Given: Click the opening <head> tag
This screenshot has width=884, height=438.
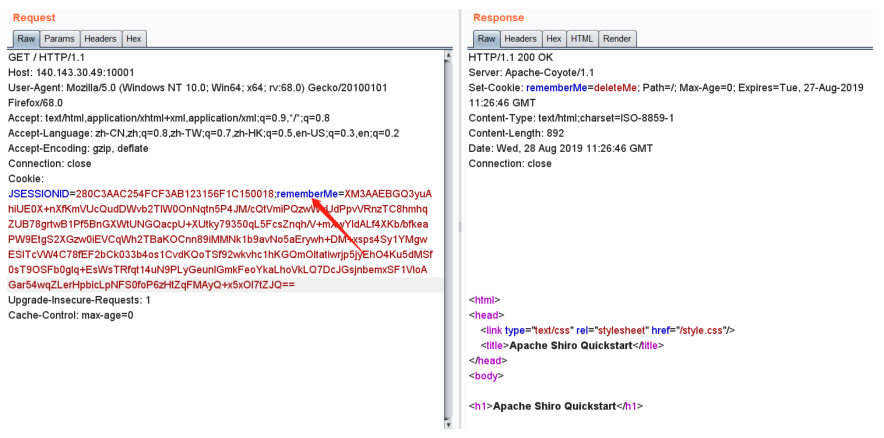Looking at the screenshot, I should [487, 315].
